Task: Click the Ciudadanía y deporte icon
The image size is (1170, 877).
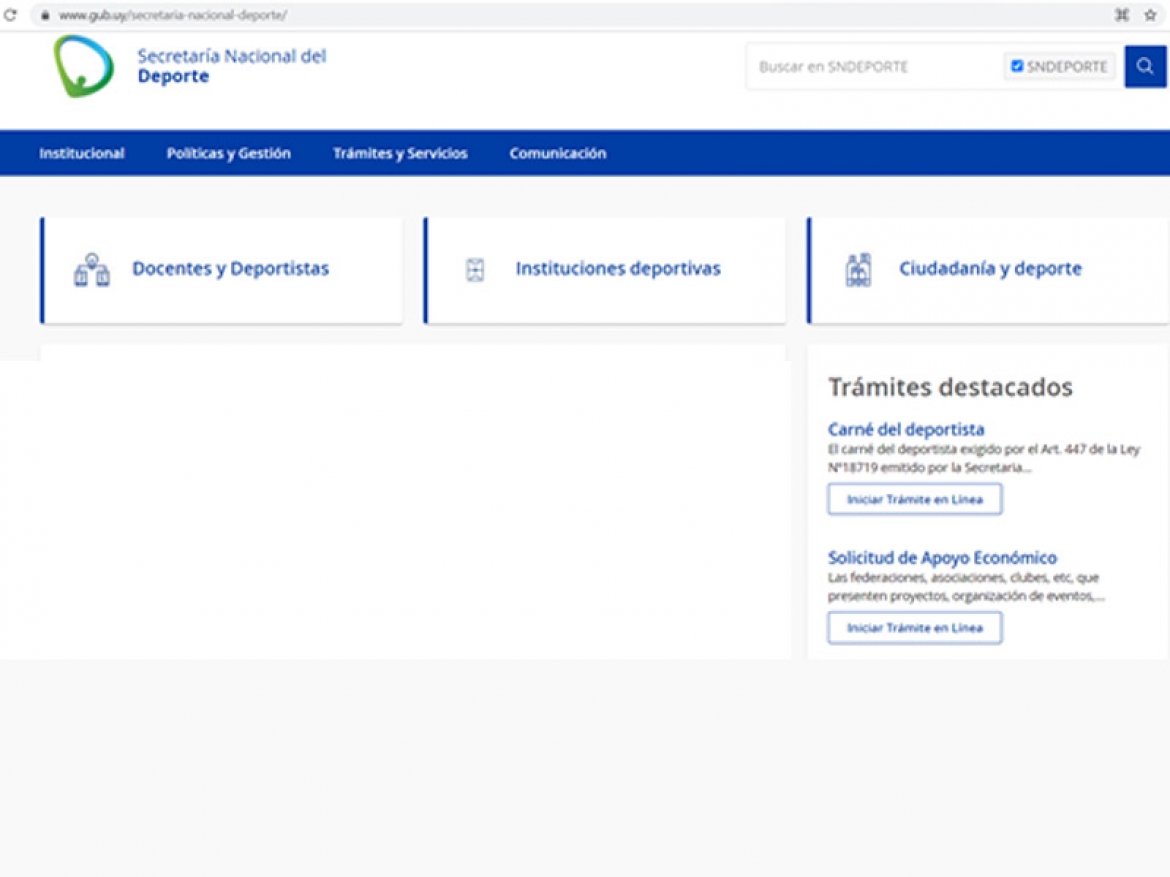Action: [x=858, y=270]
